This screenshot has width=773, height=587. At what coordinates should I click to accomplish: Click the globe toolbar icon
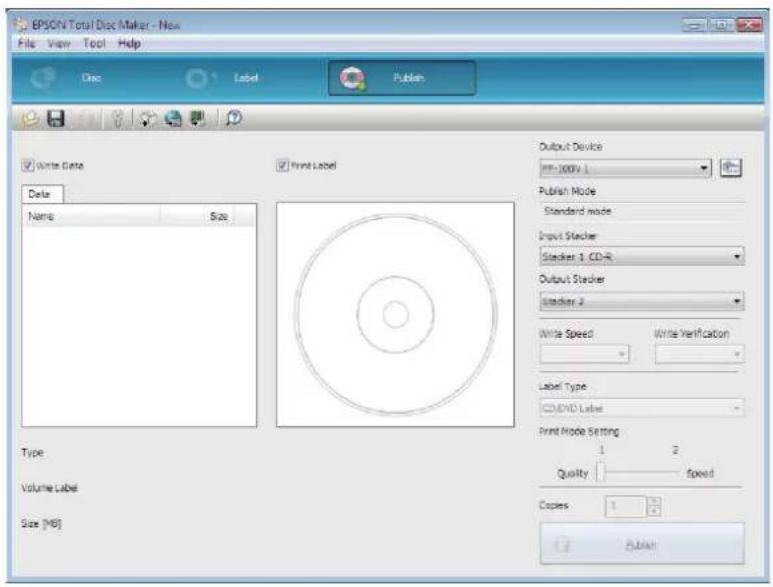(x=173, y=119)
